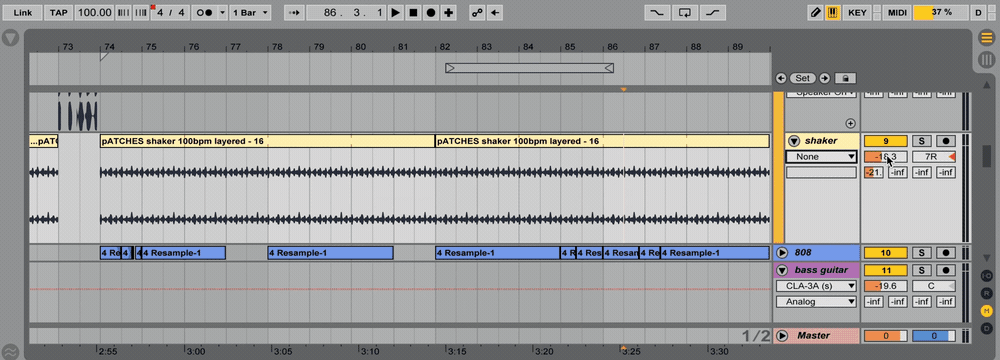1000x360 pixels.
Task: Click the overview toggle triangle at top-left
Action: click(10, 38)
